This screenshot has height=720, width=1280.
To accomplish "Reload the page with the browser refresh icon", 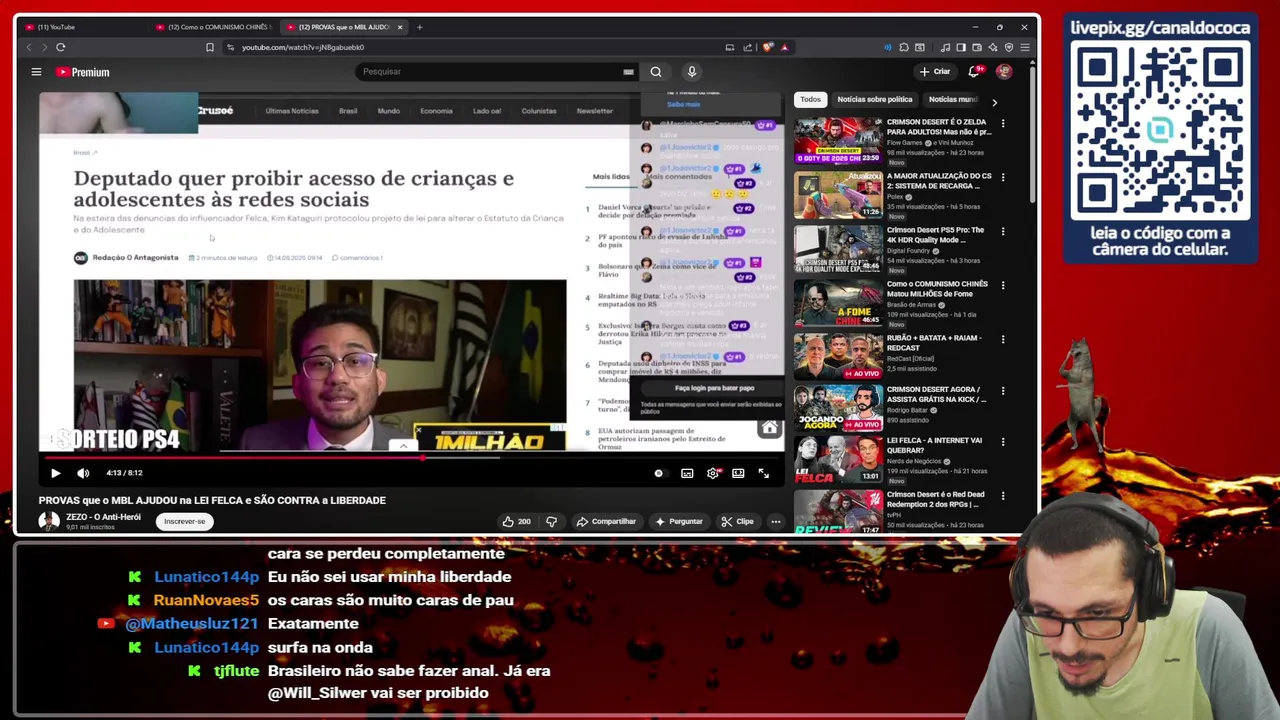I will pos(61,47).
